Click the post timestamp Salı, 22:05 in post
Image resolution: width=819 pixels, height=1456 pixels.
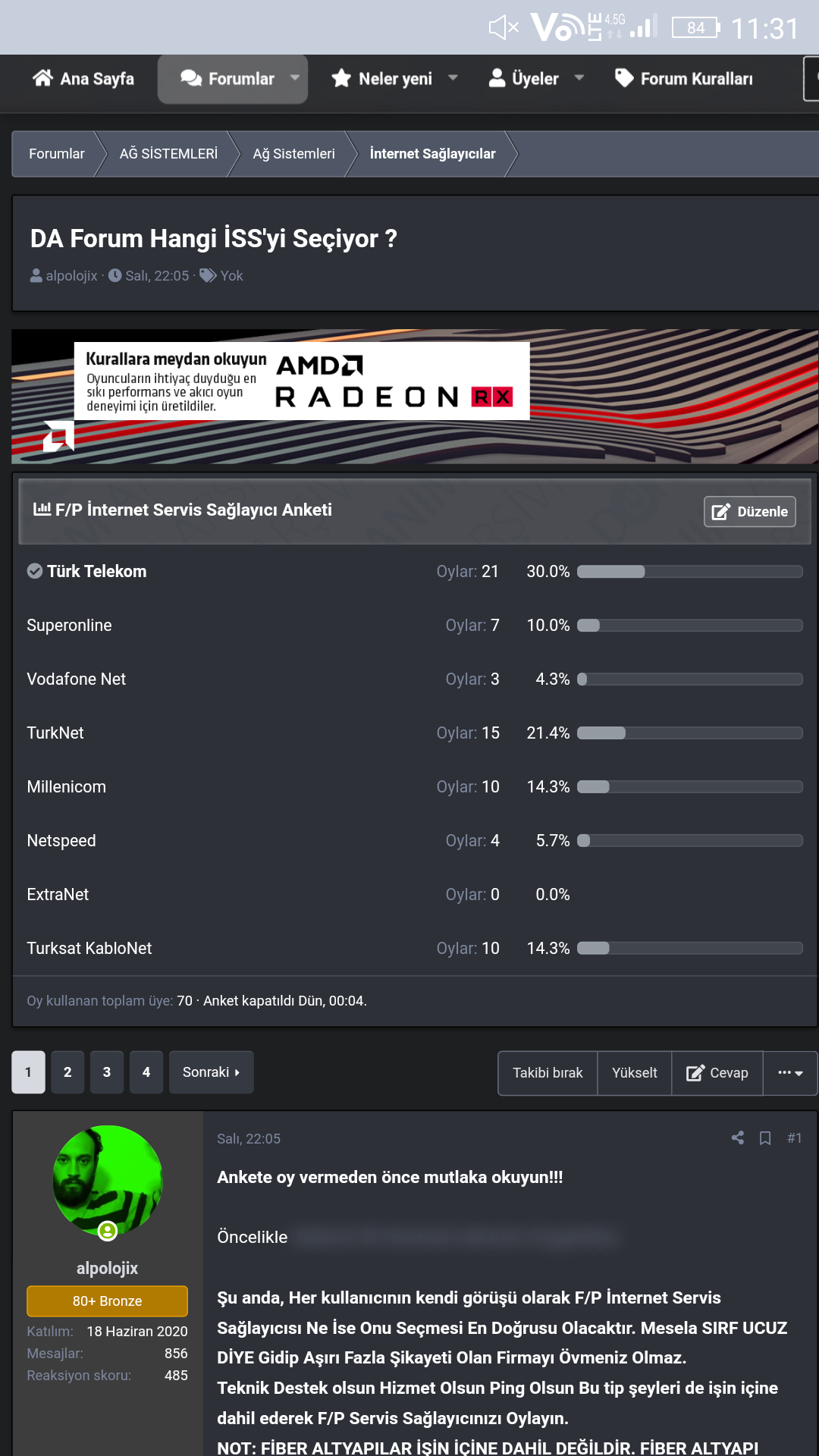coord(249,1139)
